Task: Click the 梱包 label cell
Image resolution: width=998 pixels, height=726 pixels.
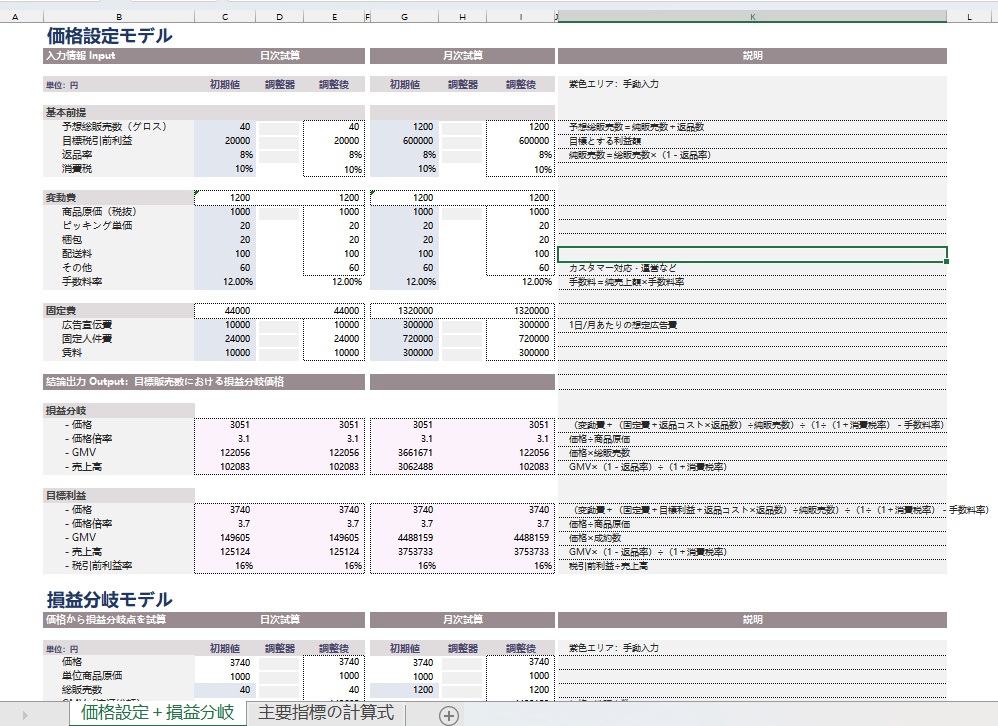Action: pyautogui.click(x=118, y=240)
